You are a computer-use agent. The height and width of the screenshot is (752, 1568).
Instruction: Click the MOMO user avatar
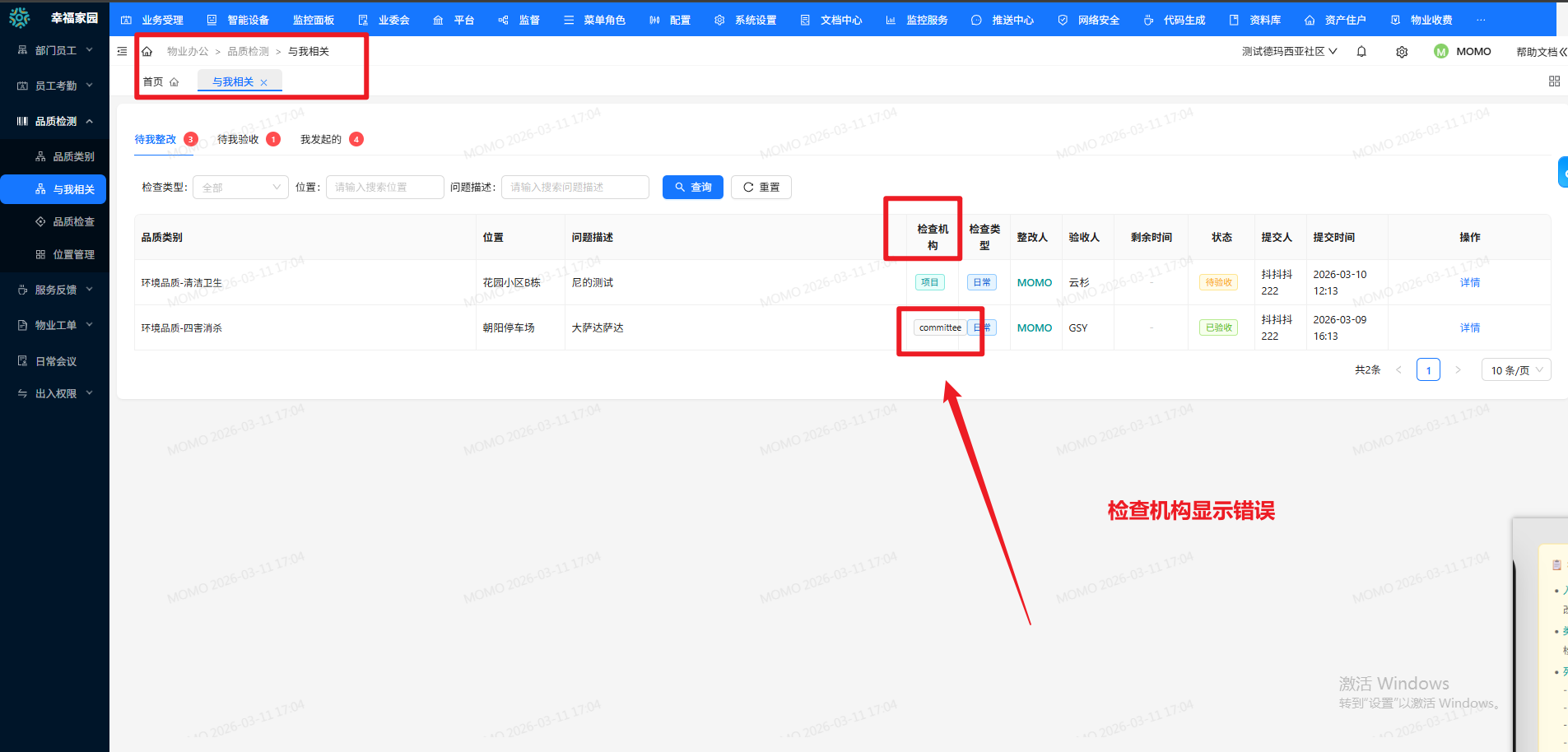[1440, 52]
